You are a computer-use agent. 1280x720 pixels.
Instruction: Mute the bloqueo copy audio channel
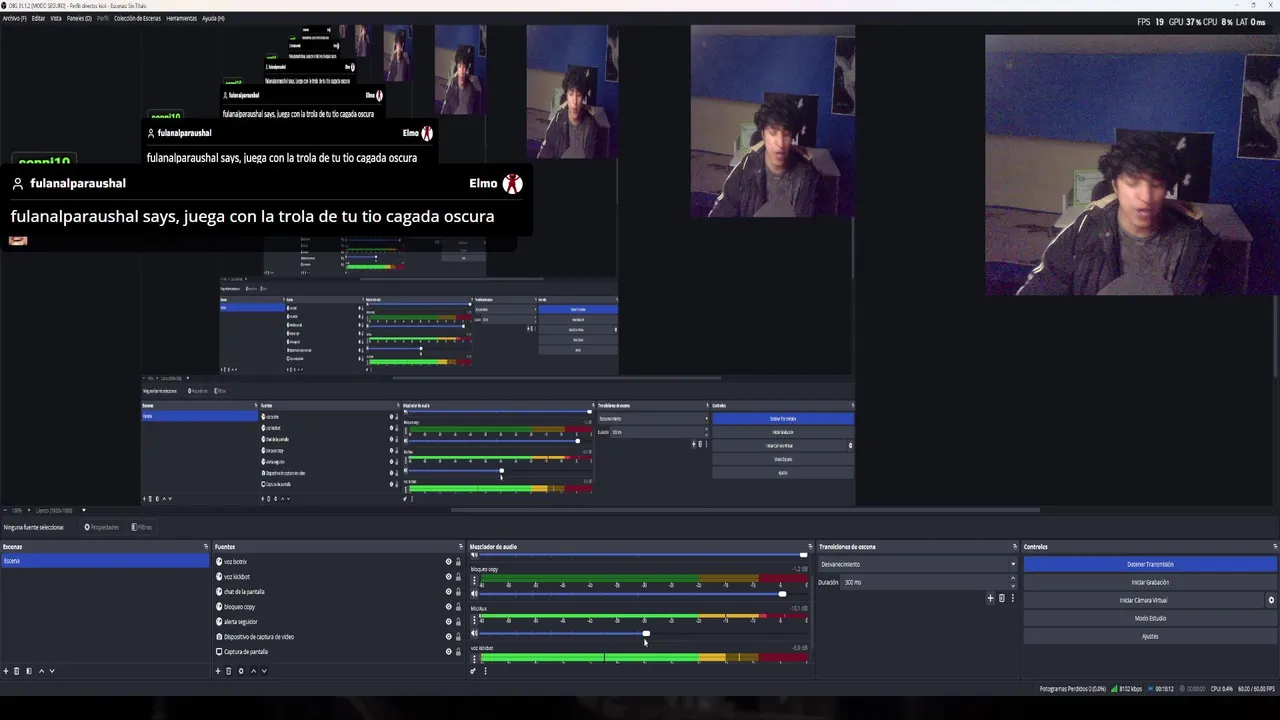[474, 594]
